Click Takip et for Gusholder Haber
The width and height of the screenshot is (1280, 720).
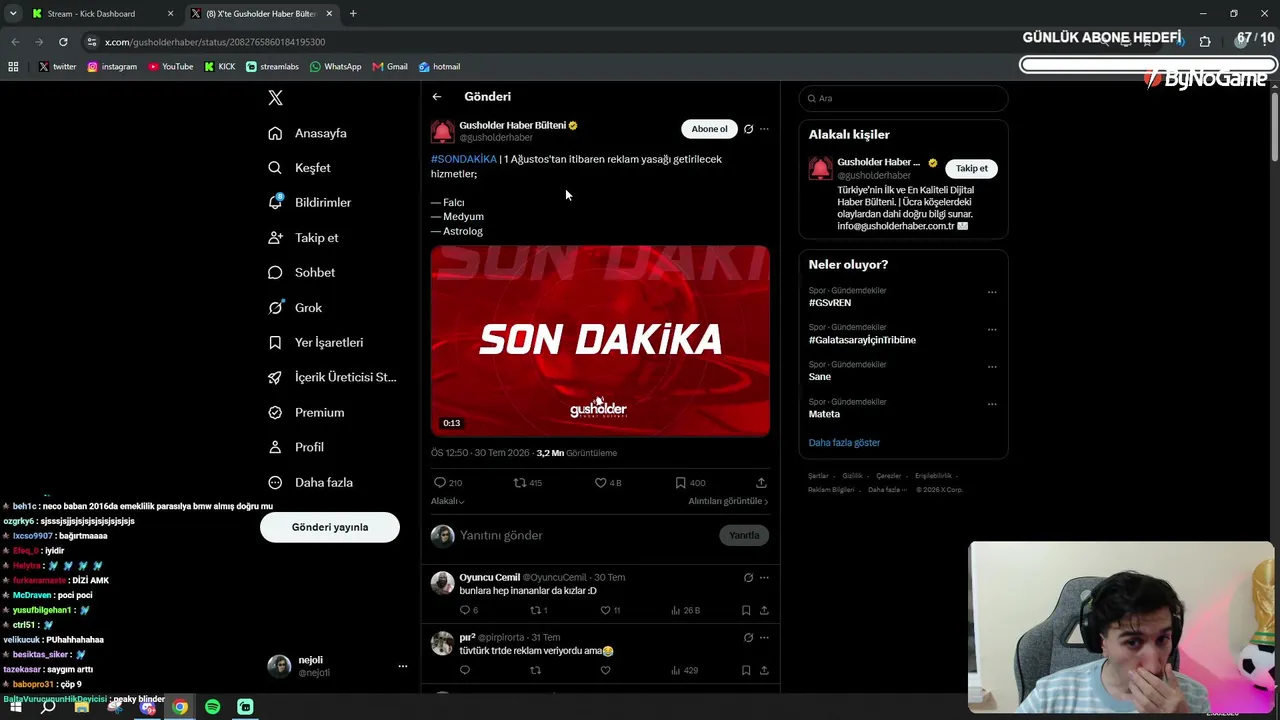coord(972,168)
